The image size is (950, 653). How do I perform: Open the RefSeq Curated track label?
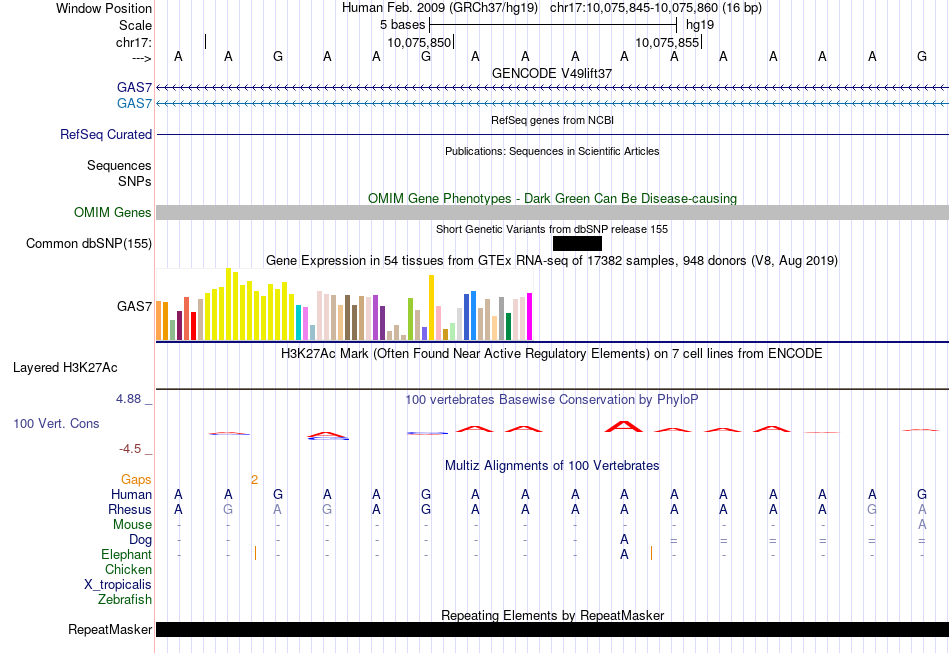pyautogui.click(x=106, y=134)
